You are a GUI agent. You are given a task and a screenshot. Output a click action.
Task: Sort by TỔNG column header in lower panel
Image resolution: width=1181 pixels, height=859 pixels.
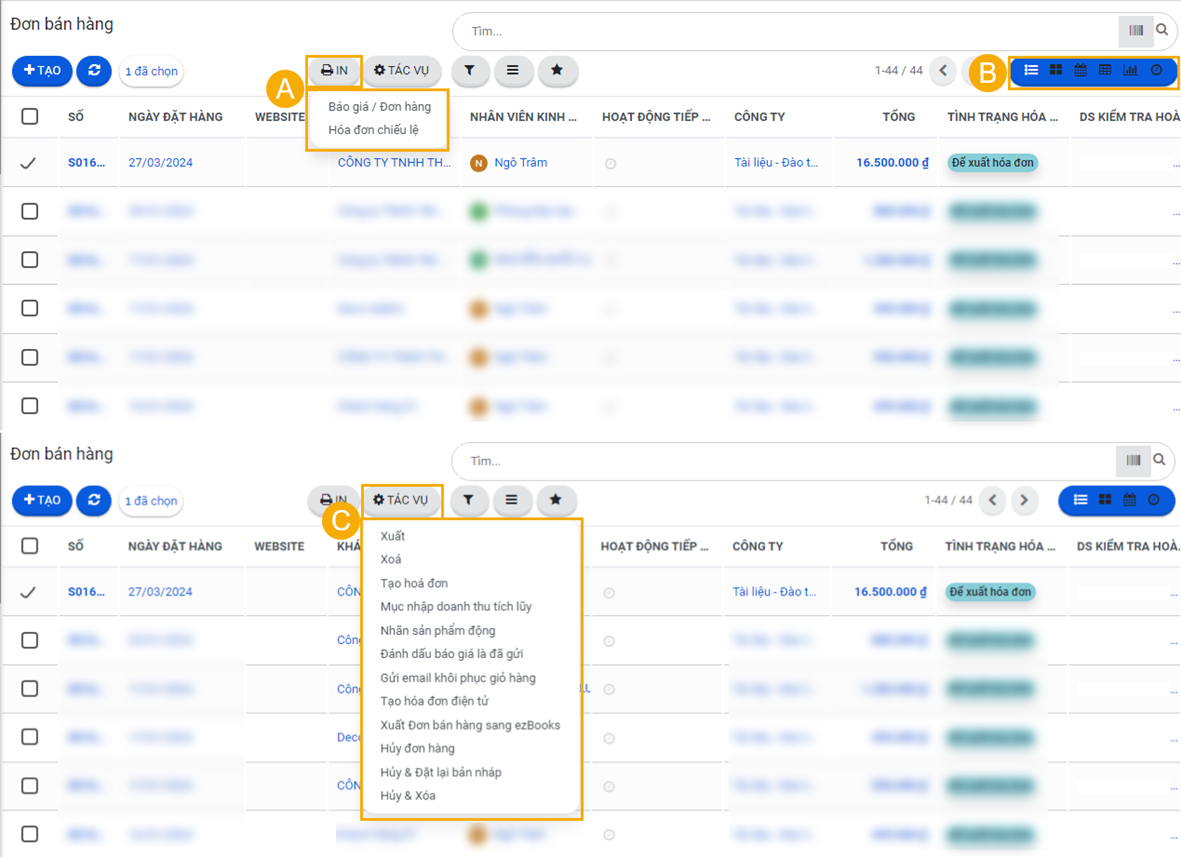896,546
